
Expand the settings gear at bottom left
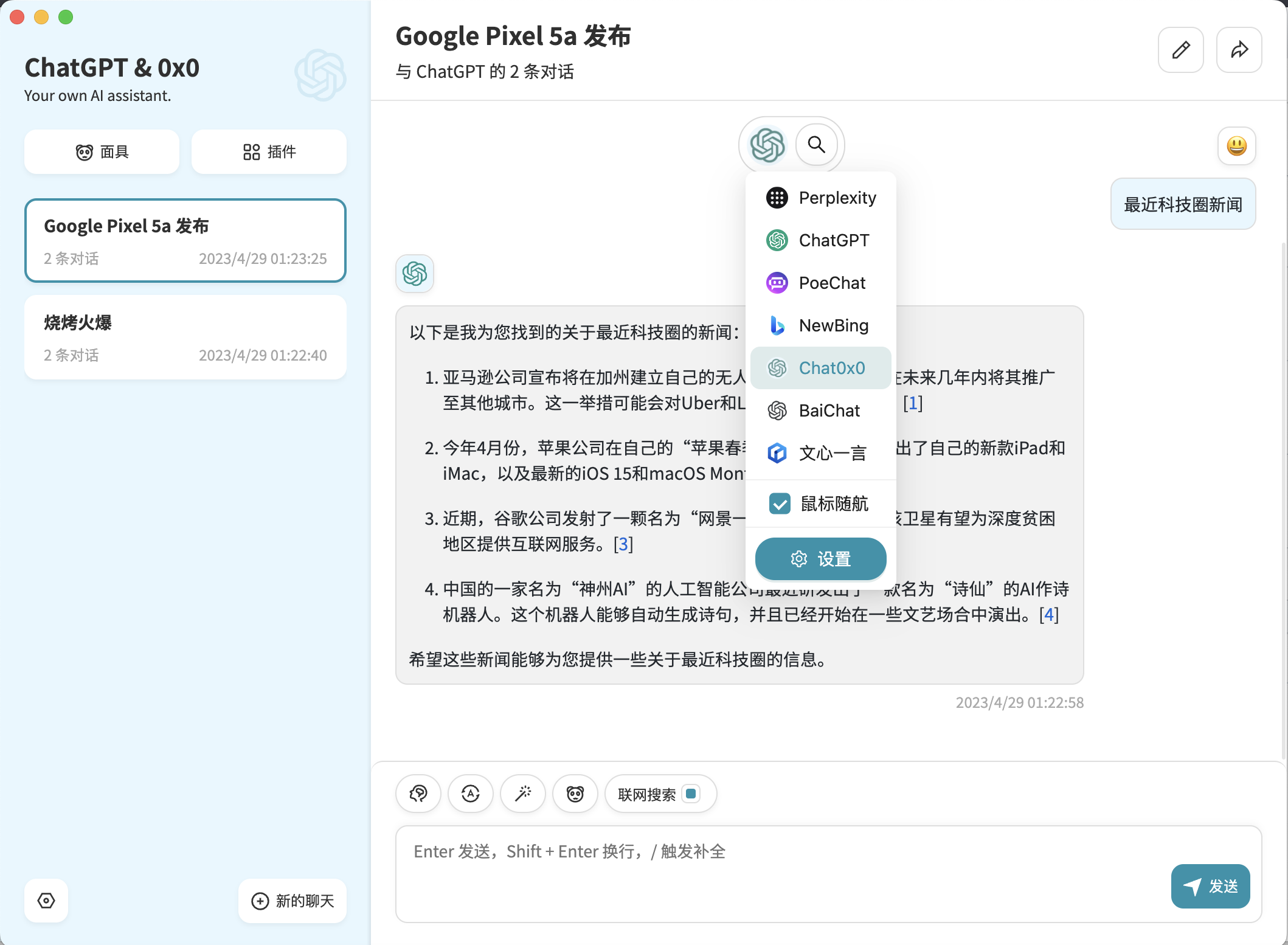point(46,901)
